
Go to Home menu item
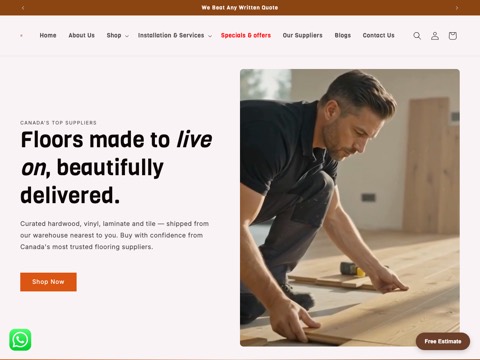tap(48, 35)
